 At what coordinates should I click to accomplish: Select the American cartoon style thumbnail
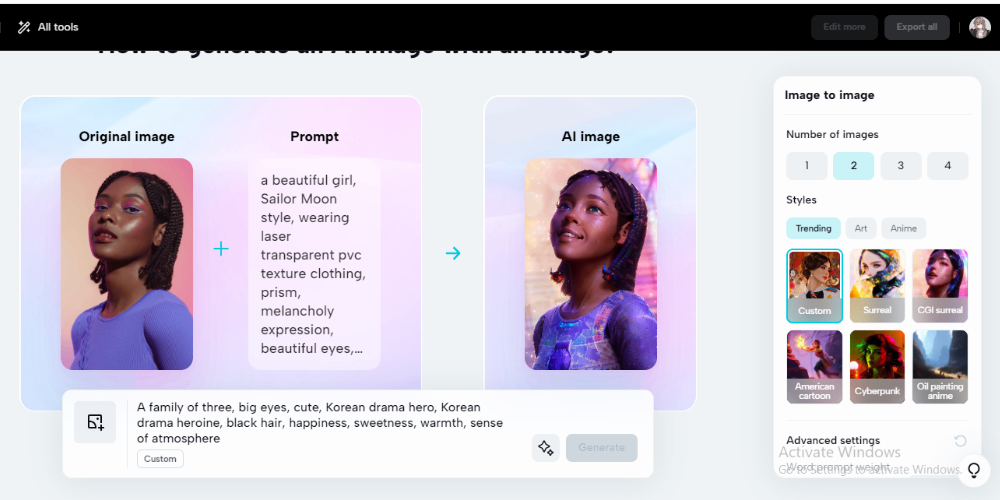point(814,367)
